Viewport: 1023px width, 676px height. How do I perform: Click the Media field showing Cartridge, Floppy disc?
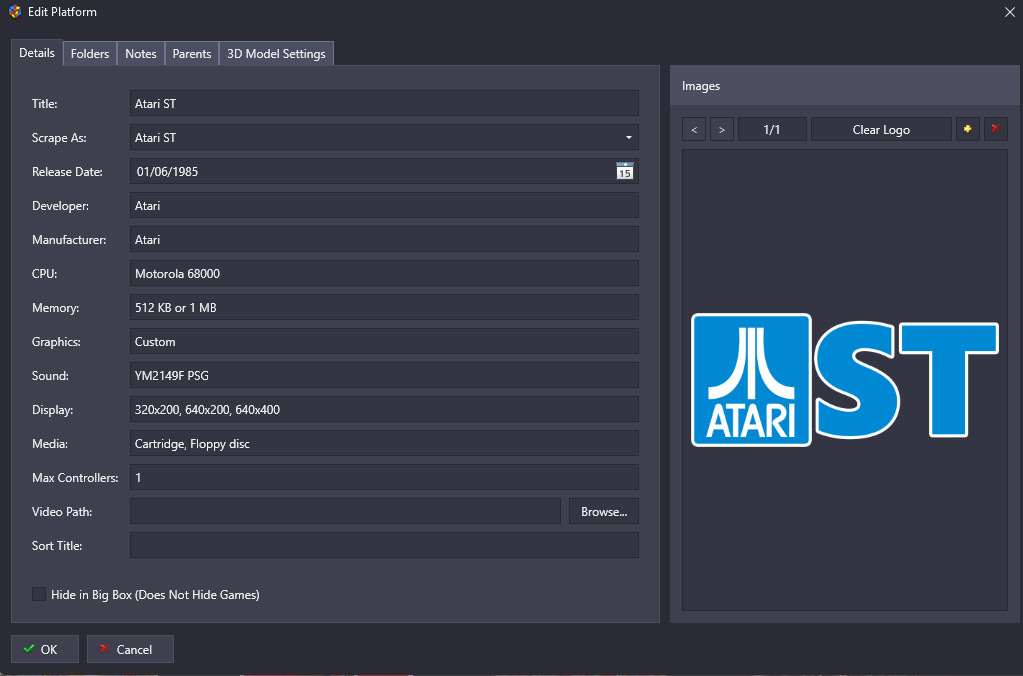click(x=384, y=444)
